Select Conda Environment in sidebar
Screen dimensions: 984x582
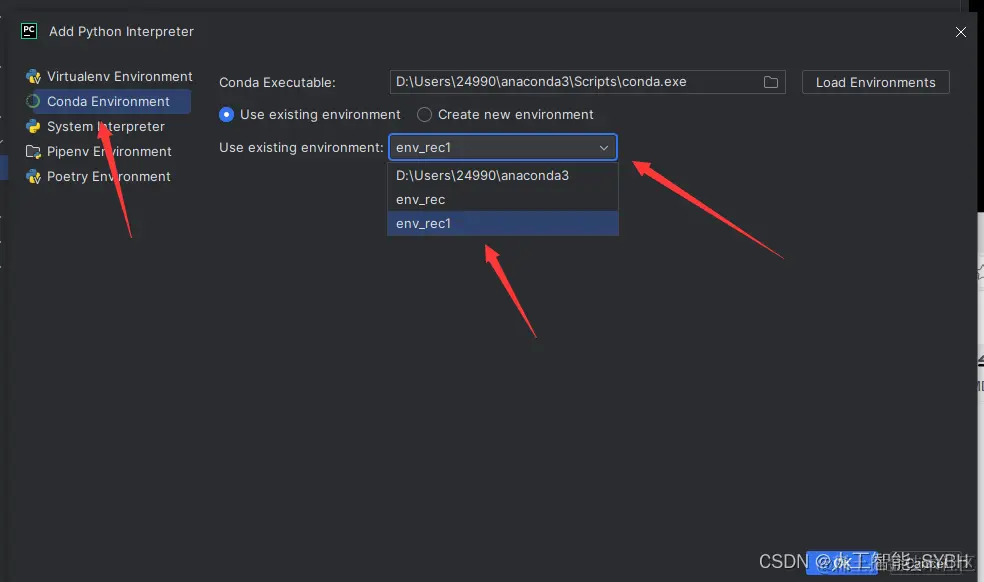107,101
